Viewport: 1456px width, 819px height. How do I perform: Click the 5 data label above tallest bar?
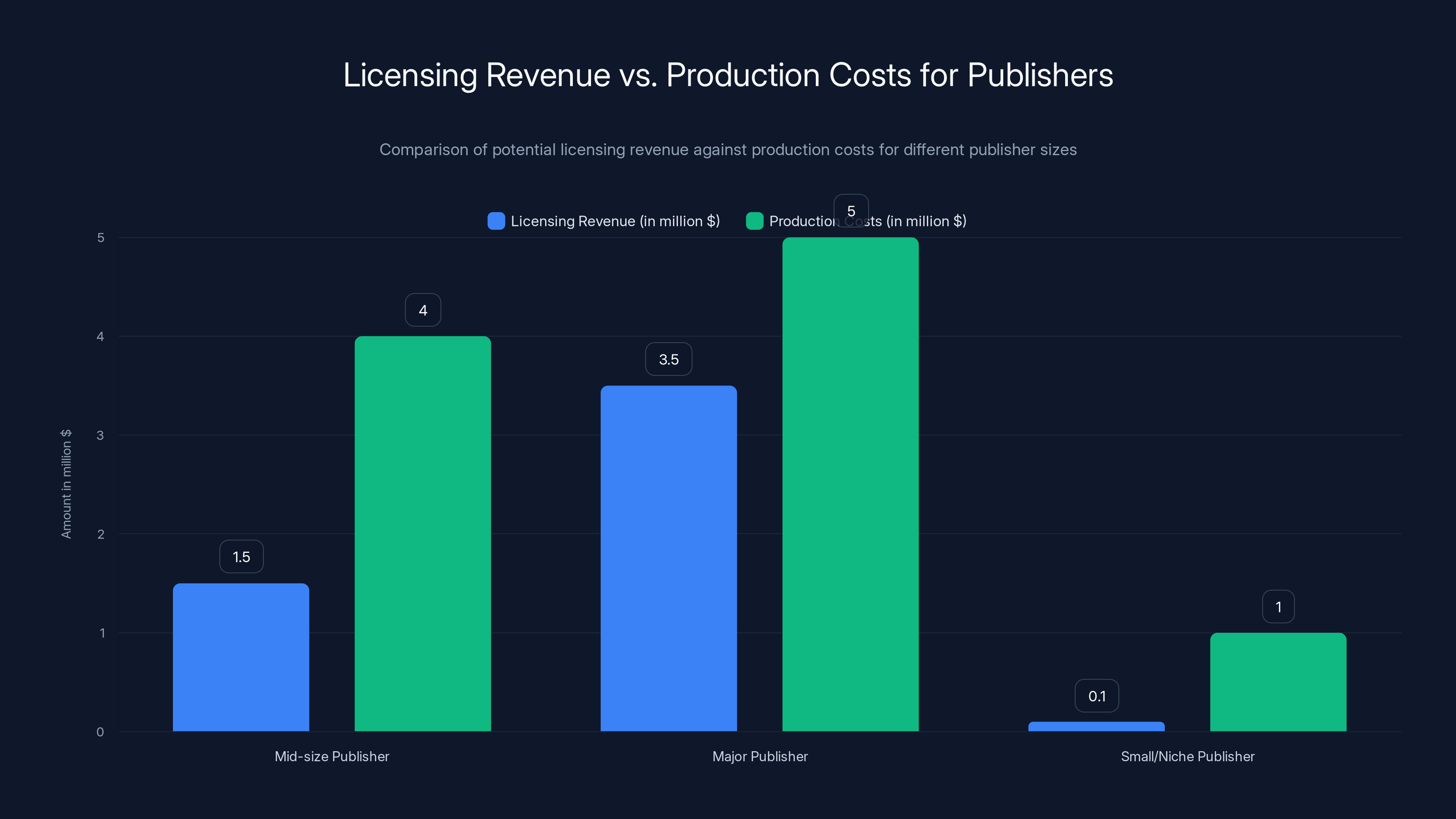tap(851, 210)
